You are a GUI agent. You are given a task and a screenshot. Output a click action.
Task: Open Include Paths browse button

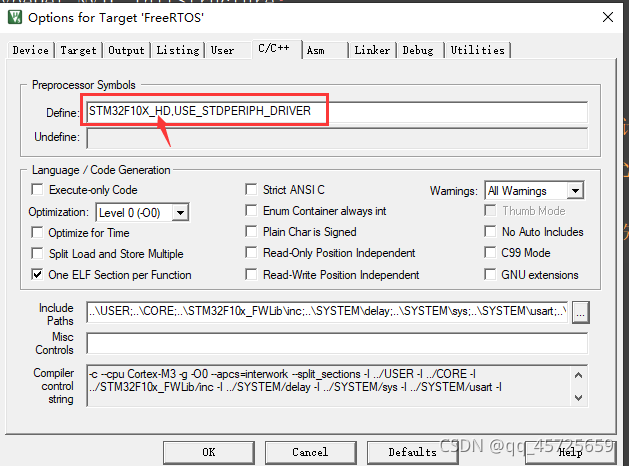580,312
